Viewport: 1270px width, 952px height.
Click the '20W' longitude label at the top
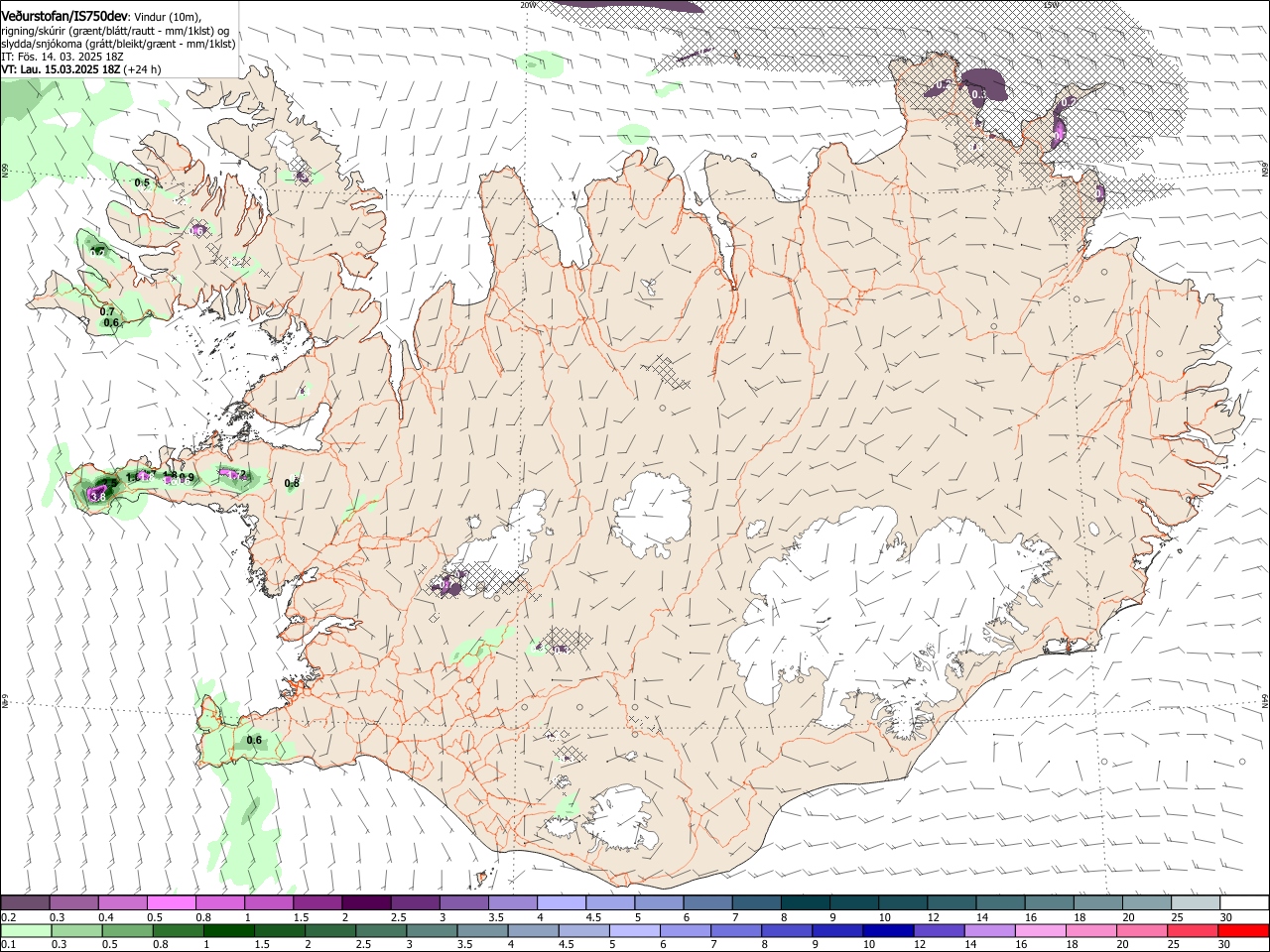pos(527,5)
